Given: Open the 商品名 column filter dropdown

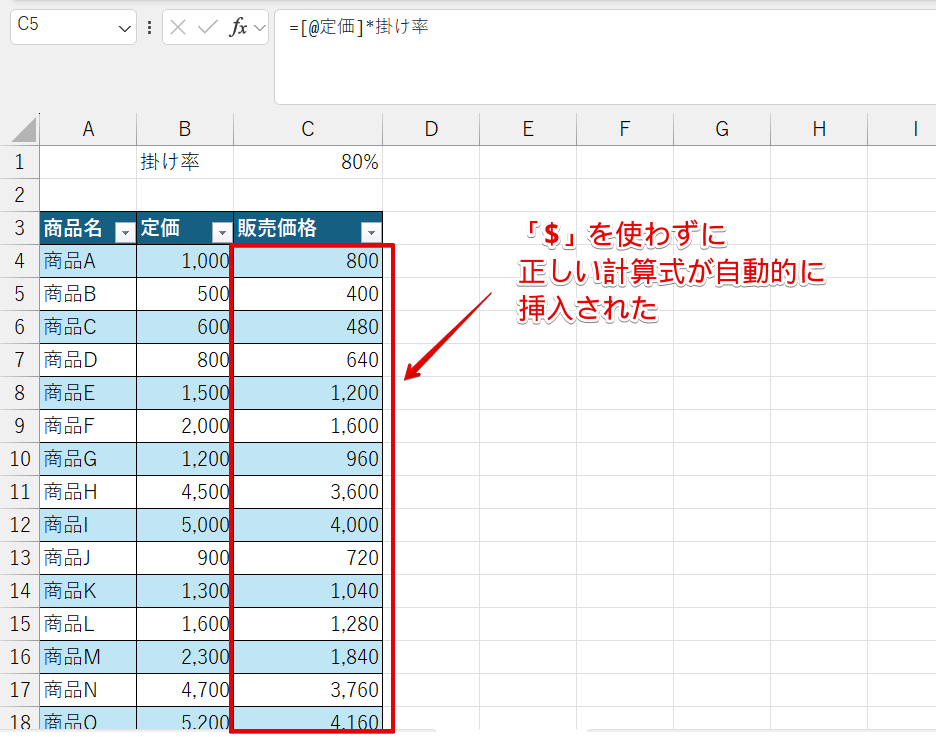Looking at the screenshot, I should (125, 232).
